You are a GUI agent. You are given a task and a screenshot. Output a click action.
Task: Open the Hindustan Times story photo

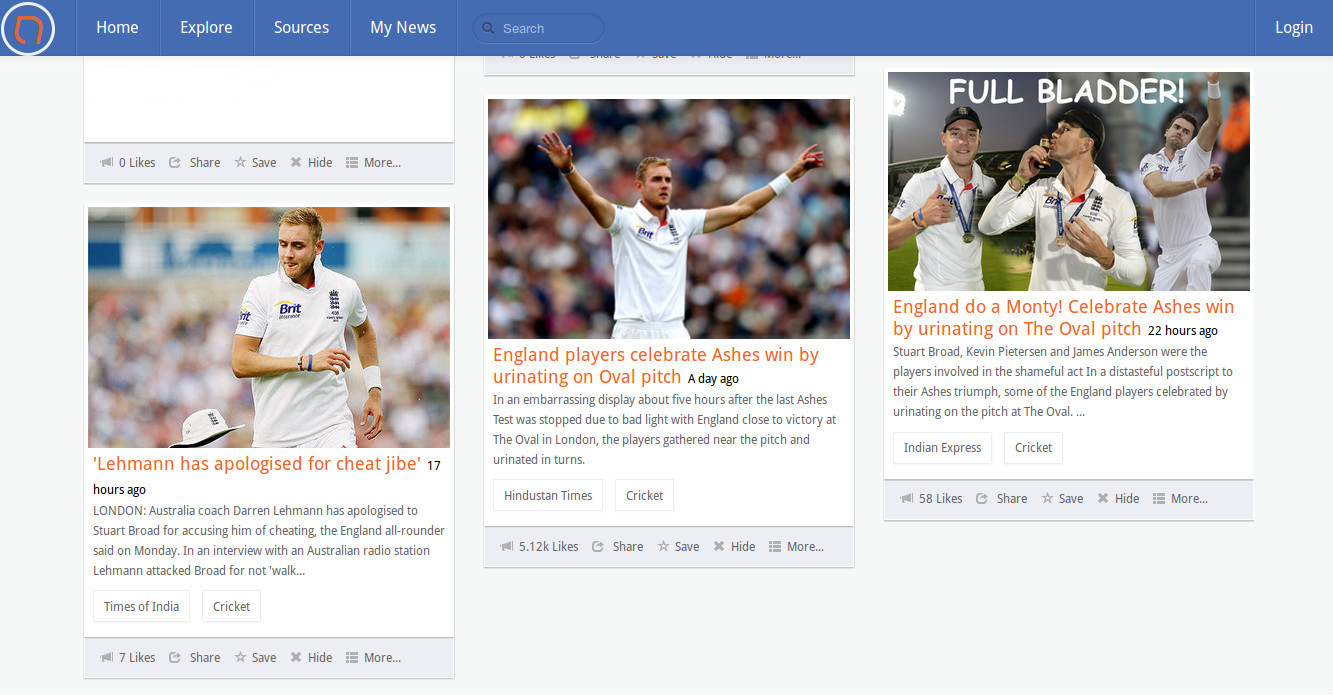tap(669, 219)
